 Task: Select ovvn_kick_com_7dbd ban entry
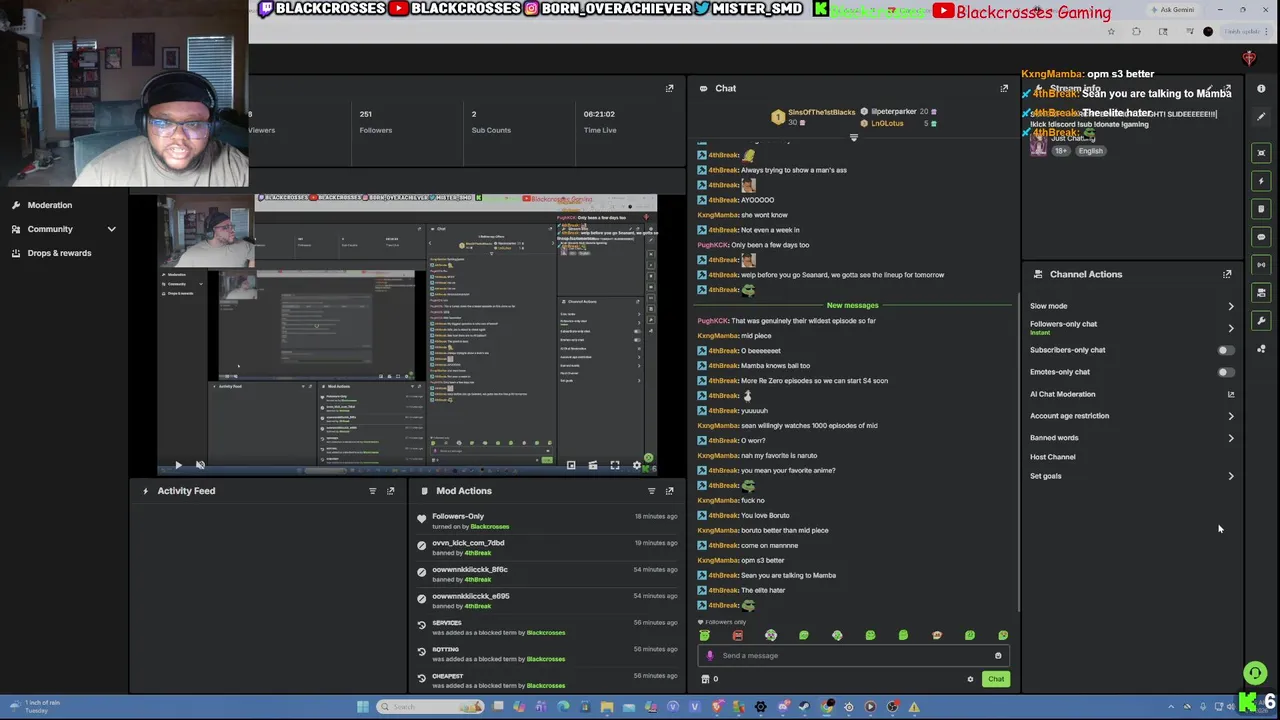(468, 543)
